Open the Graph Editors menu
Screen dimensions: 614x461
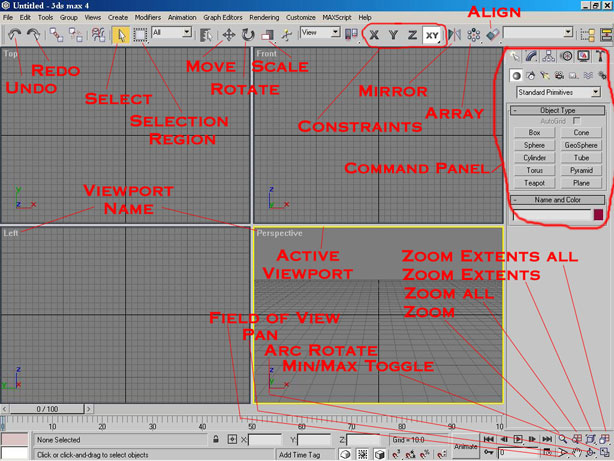pos(222,17)
